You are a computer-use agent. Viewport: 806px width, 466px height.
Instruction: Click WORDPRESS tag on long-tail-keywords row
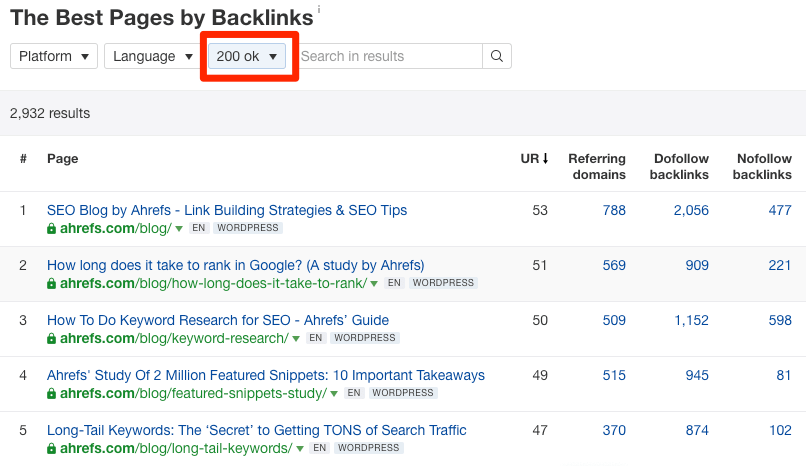click(369, 448)
